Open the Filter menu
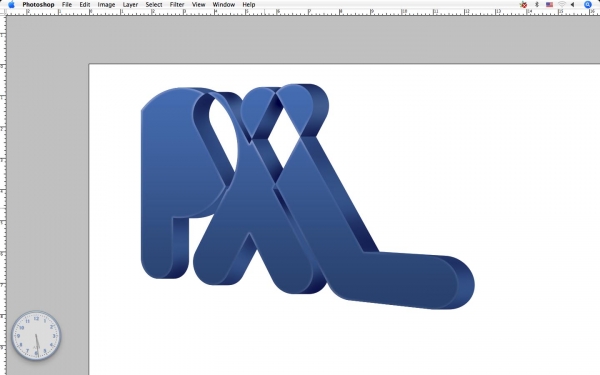 tap(177, 5)
